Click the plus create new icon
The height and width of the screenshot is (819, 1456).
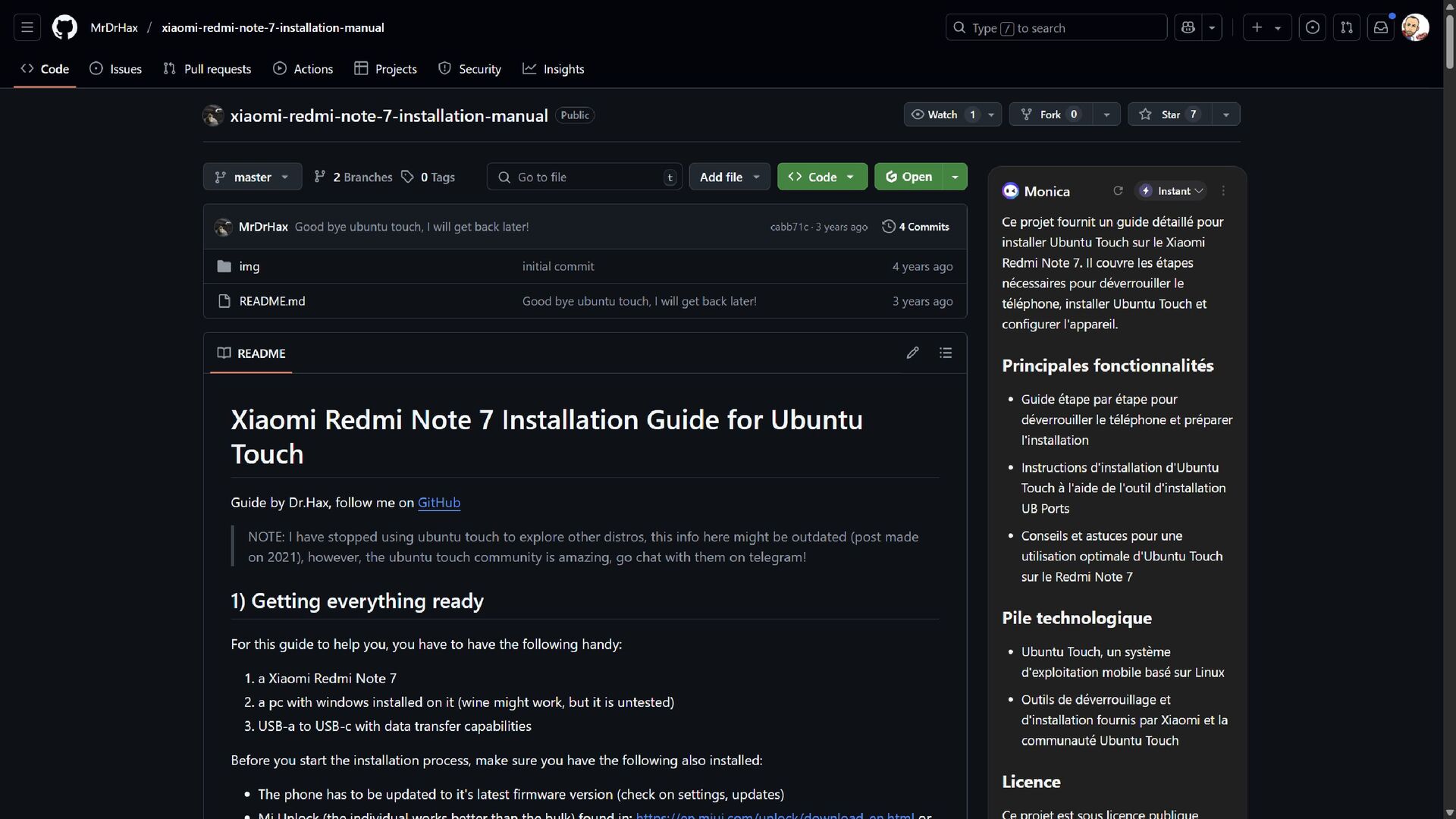click(x=1257, y=28)
